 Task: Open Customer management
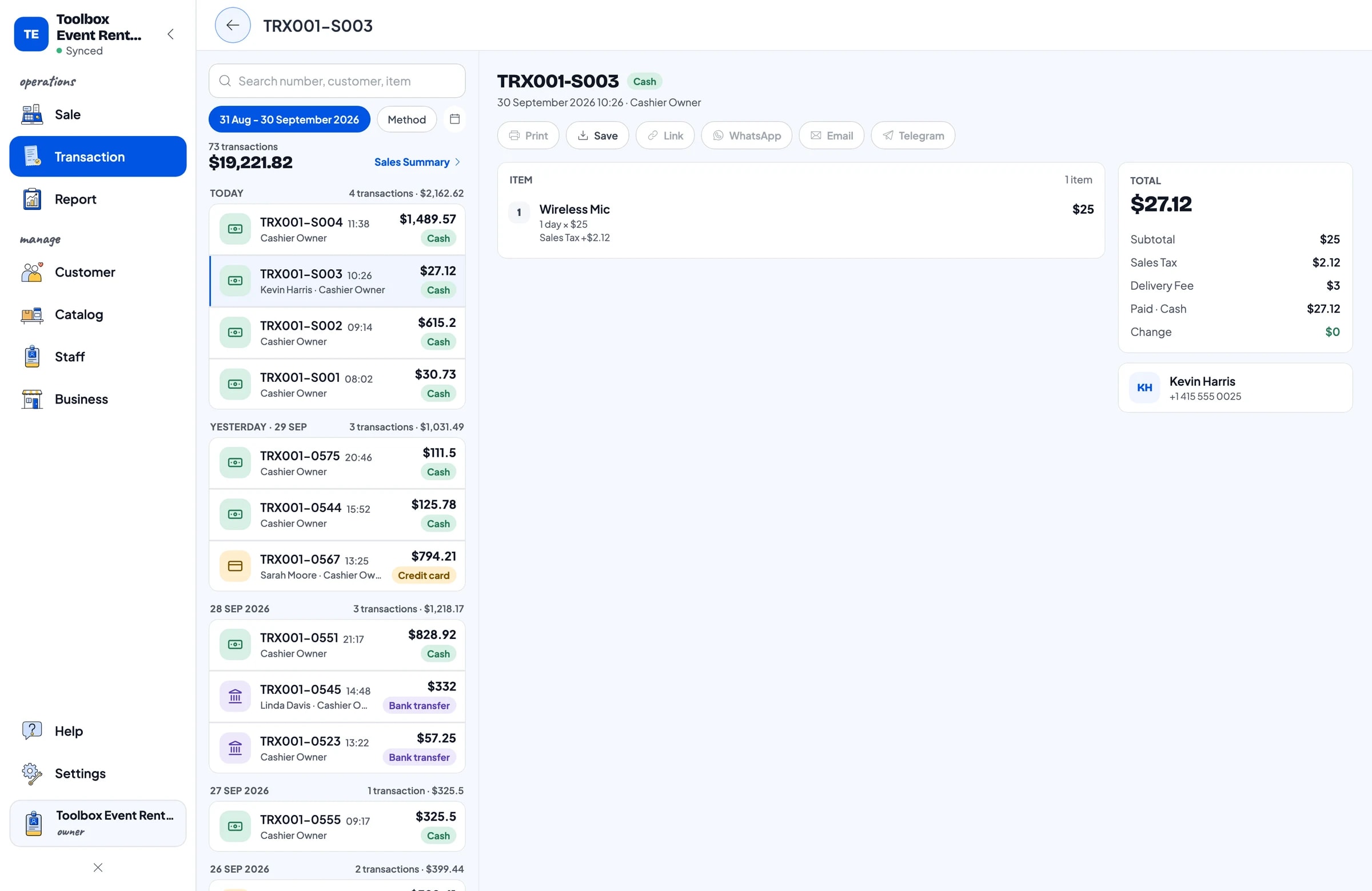click(98, 272)
